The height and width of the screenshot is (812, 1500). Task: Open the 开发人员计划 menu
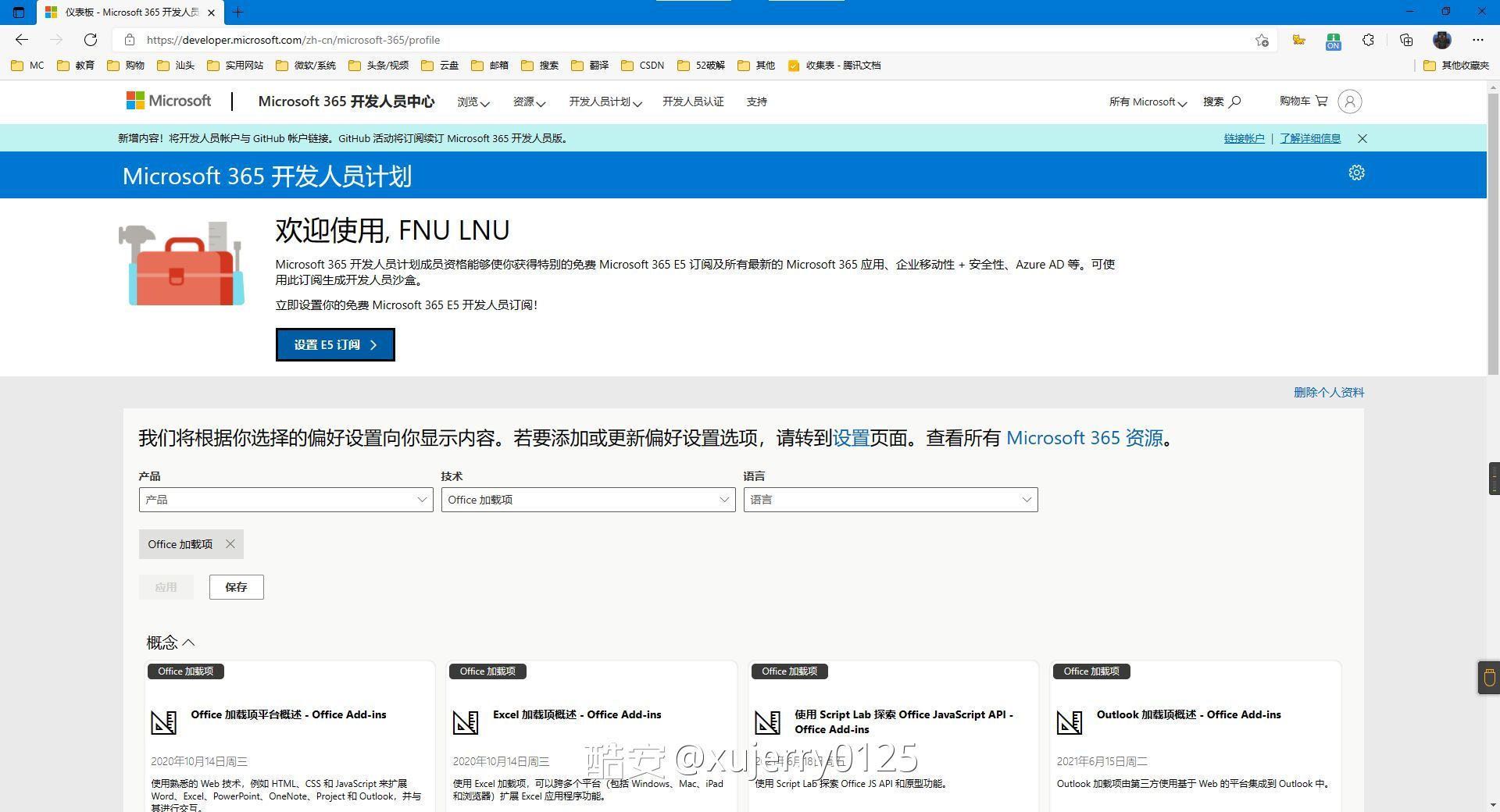coord(605,101)
